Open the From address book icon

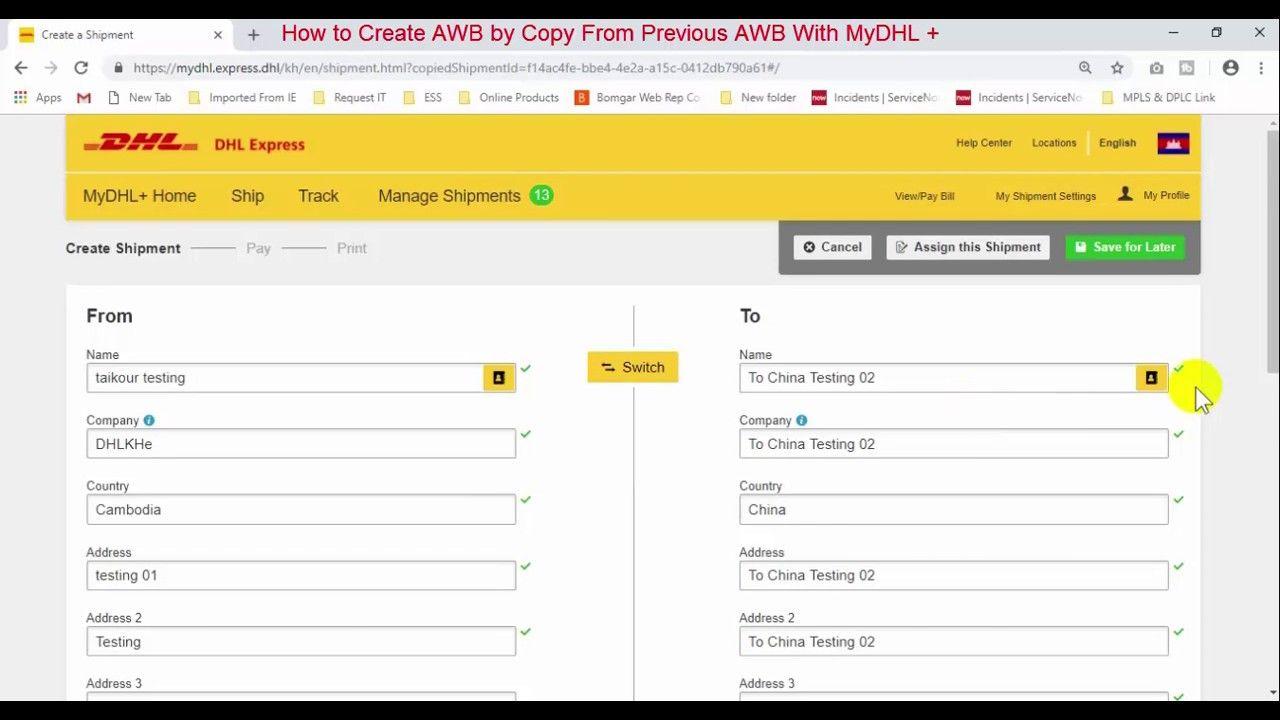pyautogui.click(x=498, y=378)
